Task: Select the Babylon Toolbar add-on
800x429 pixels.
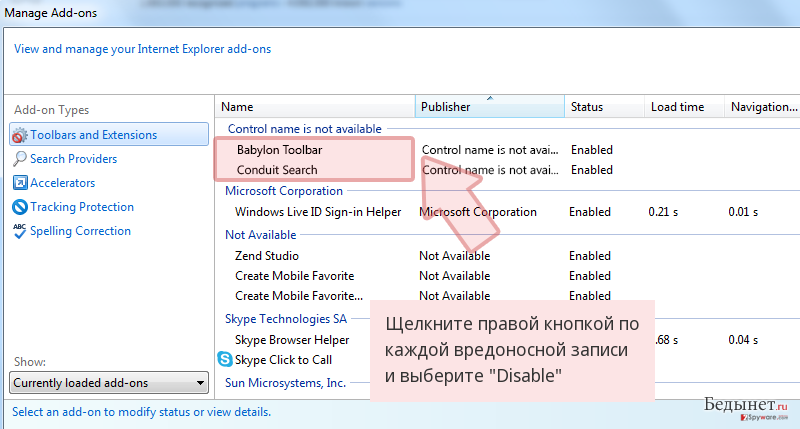Action: 279,150
